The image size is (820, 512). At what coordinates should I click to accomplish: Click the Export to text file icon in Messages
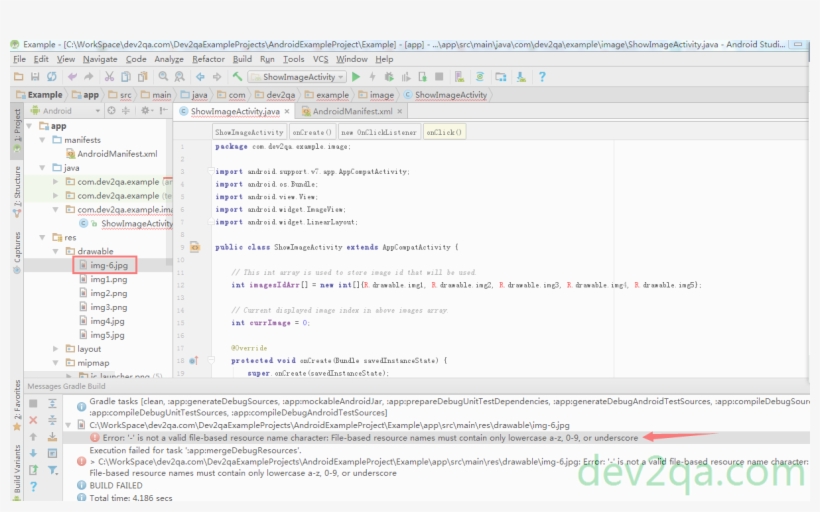[33, 470]
